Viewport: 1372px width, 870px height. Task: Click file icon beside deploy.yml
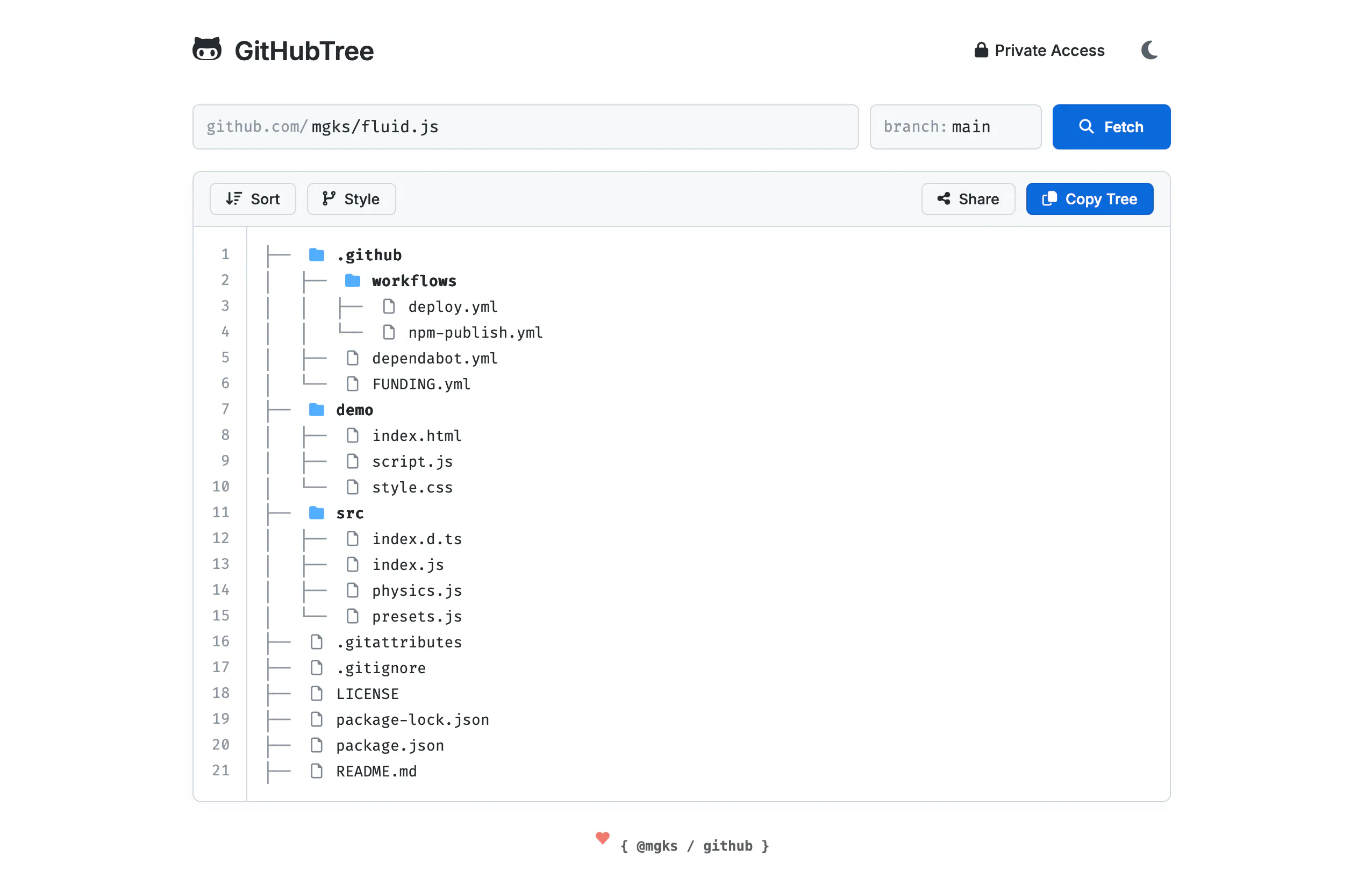point(389,306)
